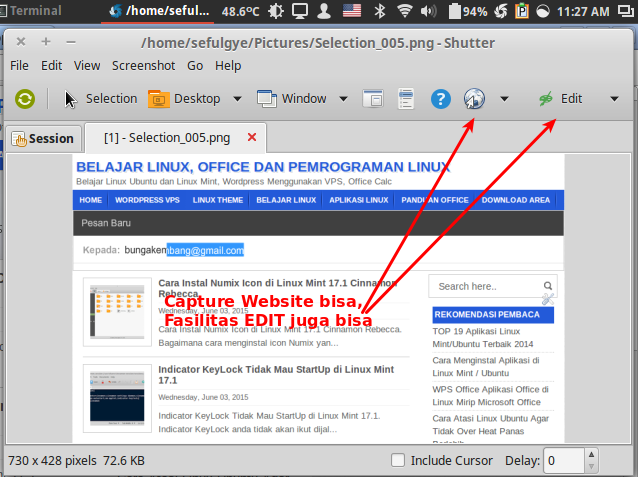Viewport: 638px width, 477px height.
Task: Click the green Redo last screenshot icon
Action: pyautogui.click(x=25, y=99)
